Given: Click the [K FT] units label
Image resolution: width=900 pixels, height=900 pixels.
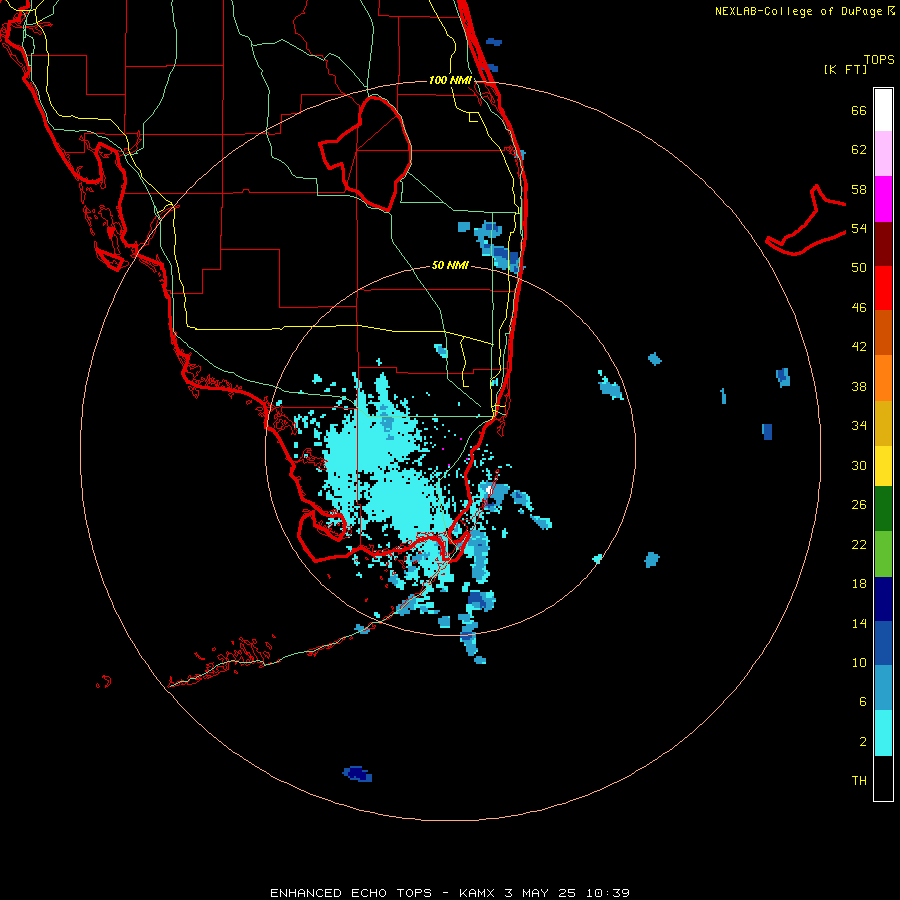Looking at the screenshot, I should tap(845, 69).
